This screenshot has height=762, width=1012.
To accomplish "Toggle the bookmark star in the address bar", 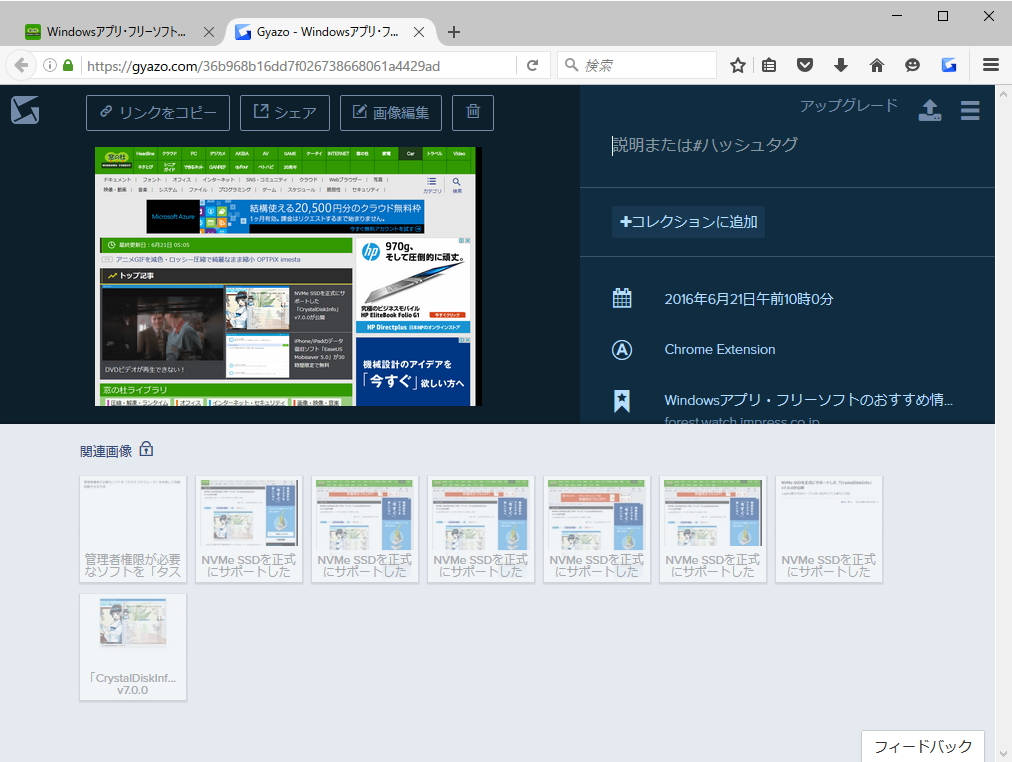I will coord(737,65).
